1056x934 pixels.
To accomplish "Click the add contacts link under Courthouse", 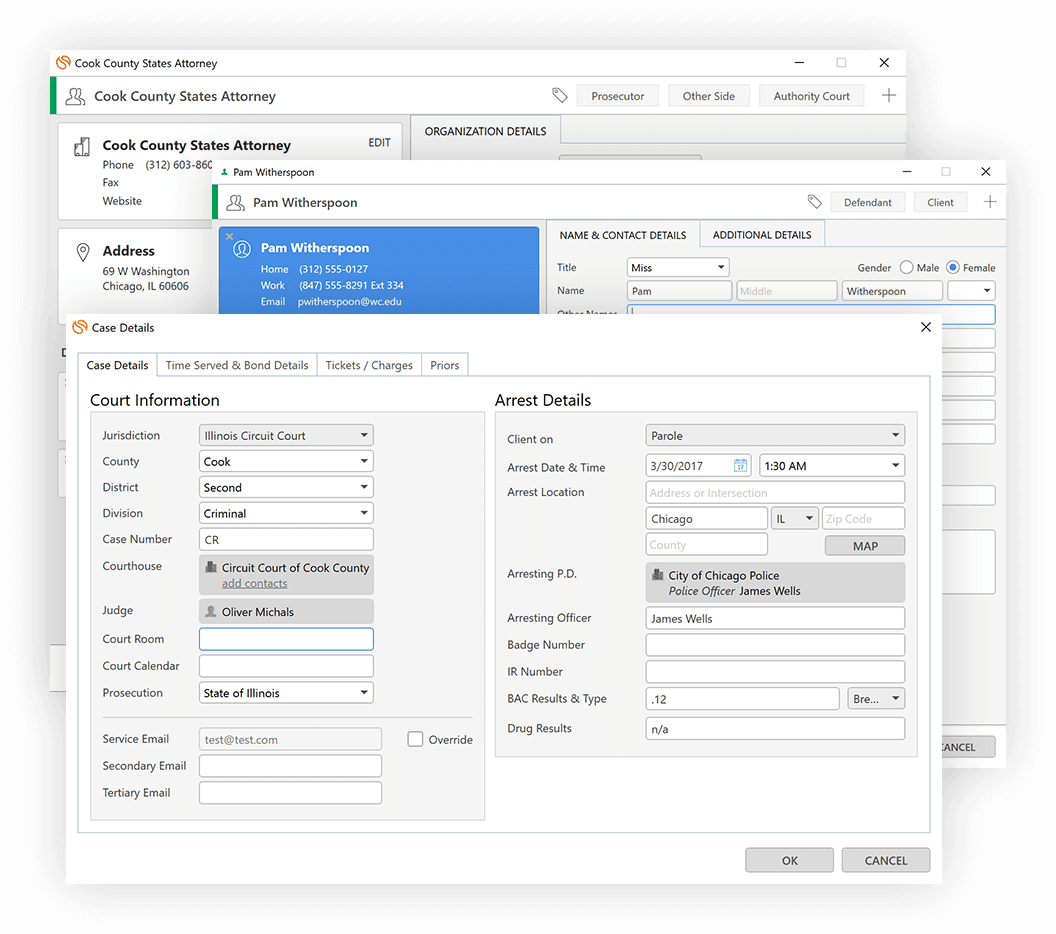I will pyautogui.click(x=254, y=583).
